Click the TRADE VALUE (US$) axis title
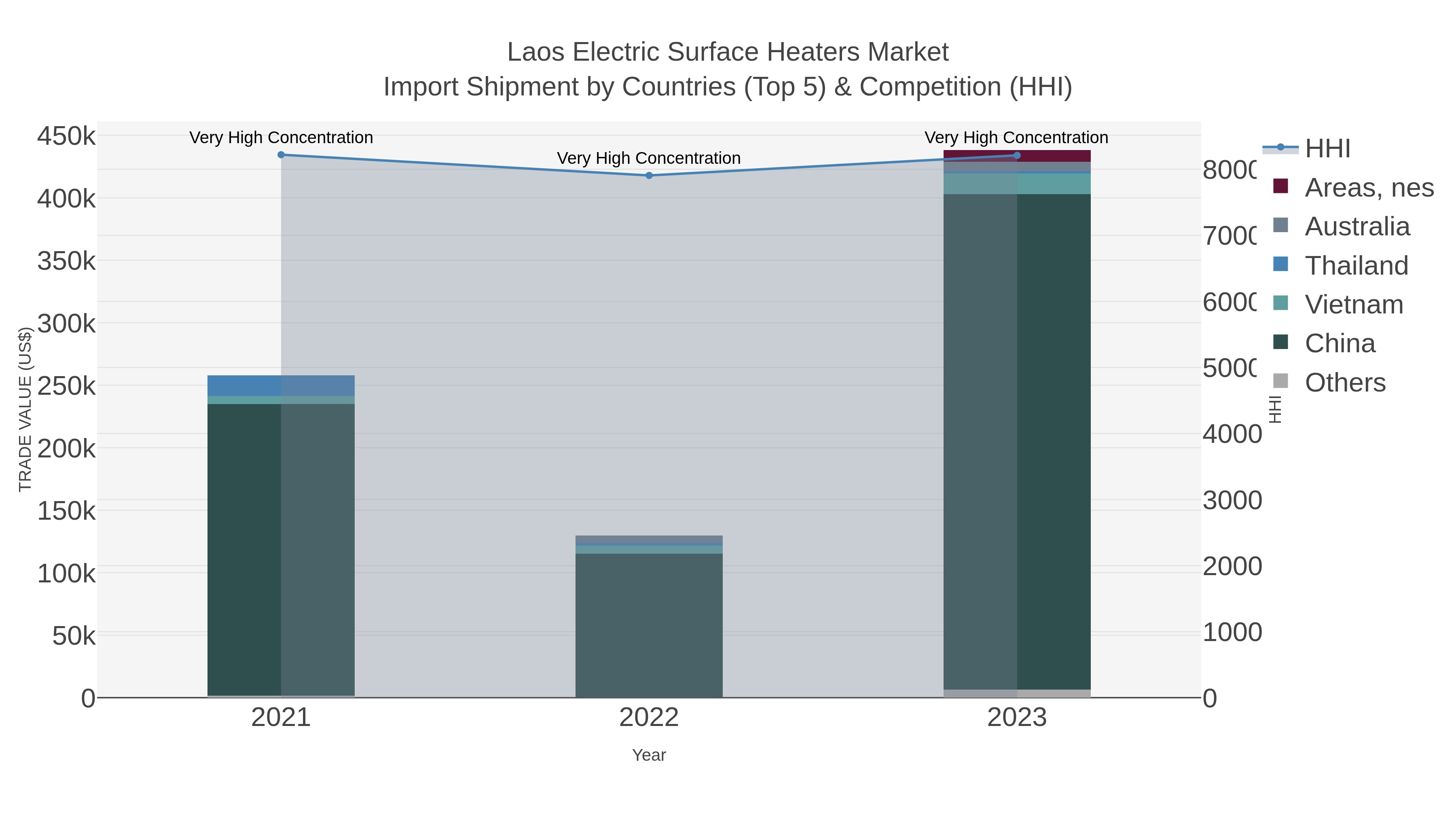The width and height of the screenshot is (1456, 819). (x=25, y=409)
